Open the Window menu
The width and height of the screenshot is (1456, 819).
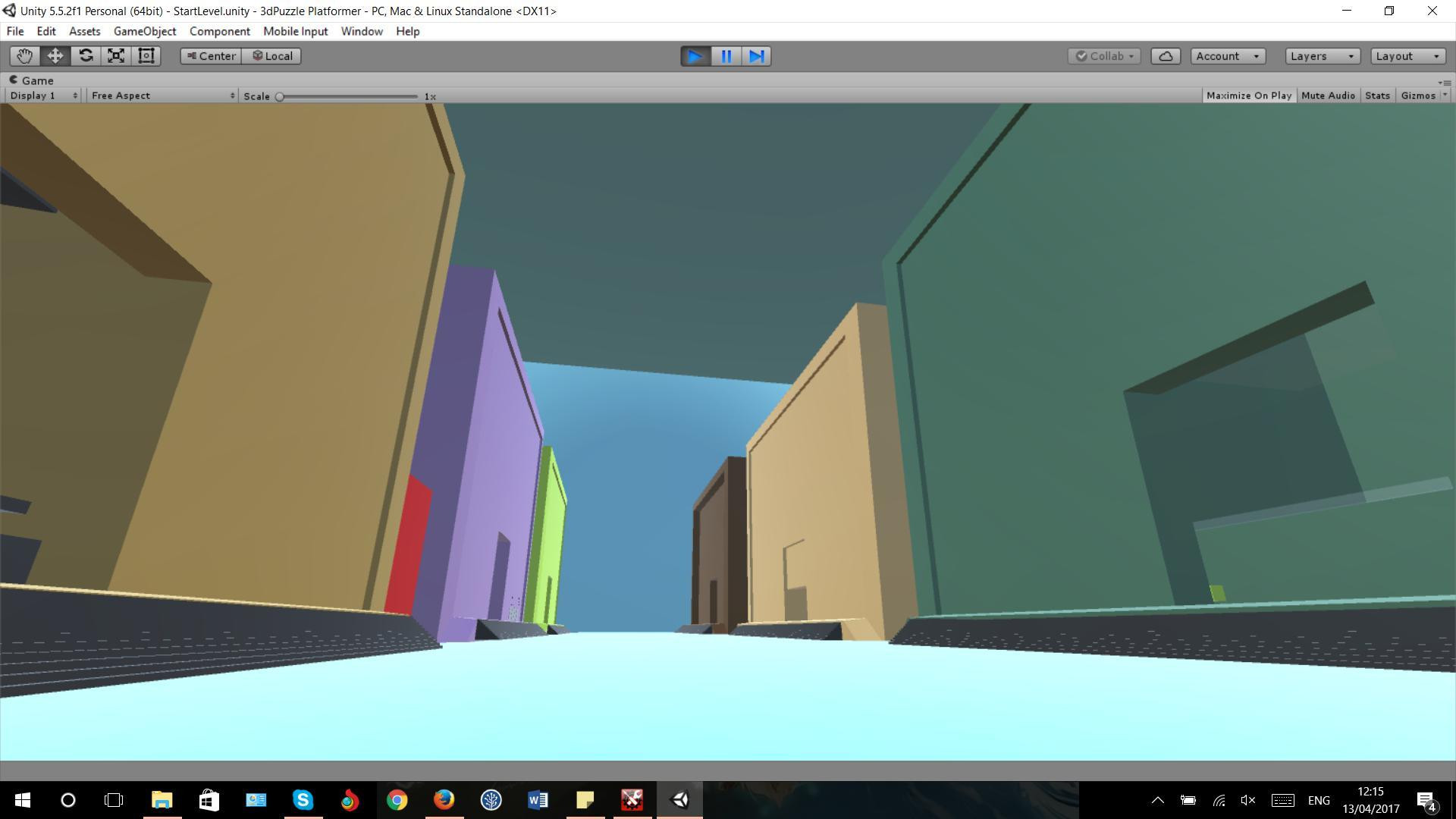click(362, 31)
